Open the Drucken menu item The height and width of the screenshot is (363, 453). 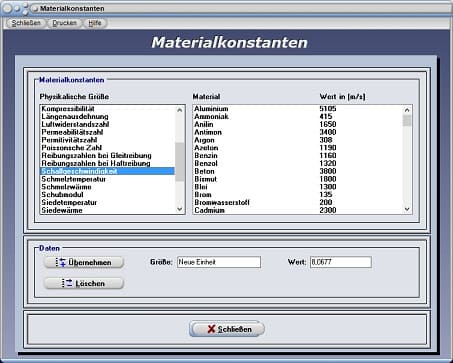[64, 23]
